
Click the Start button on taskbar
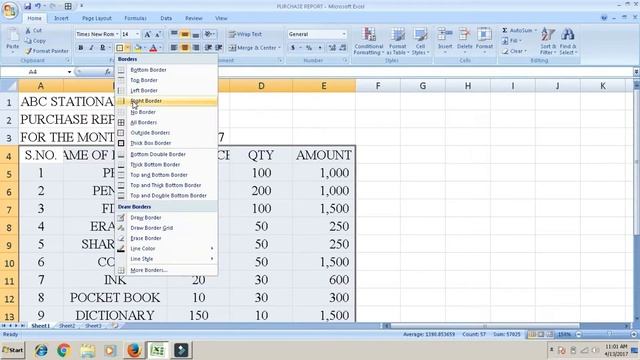pyautogui.click(x=13, y=350)
